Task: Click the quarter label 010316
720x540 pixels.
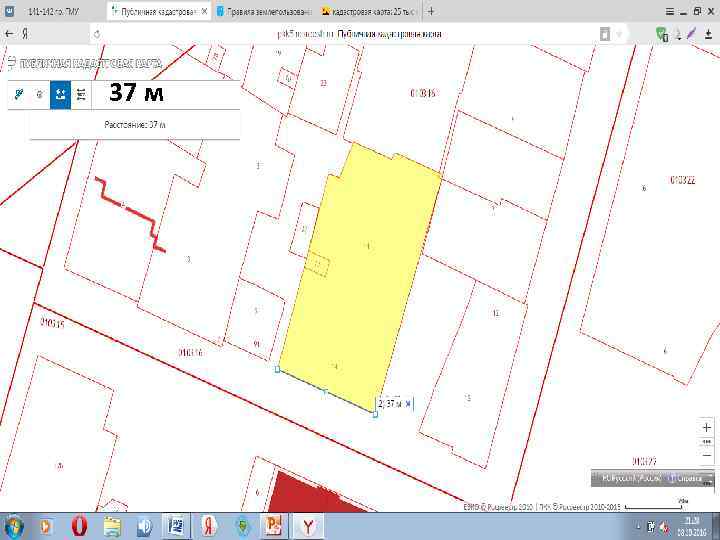Action: [191, 352]
